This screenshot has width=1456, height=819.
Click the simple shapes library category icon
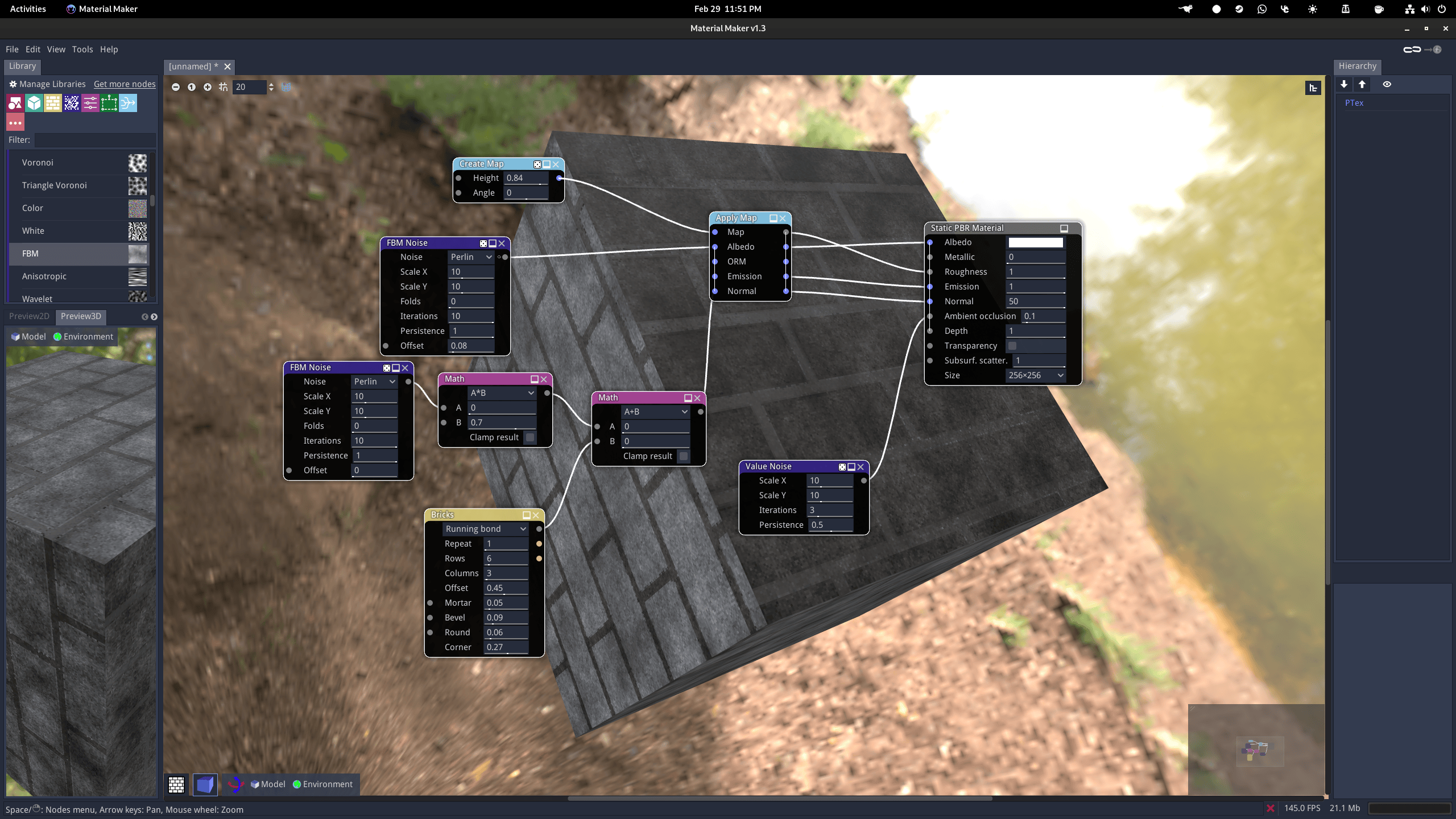[x=15, y=103]
